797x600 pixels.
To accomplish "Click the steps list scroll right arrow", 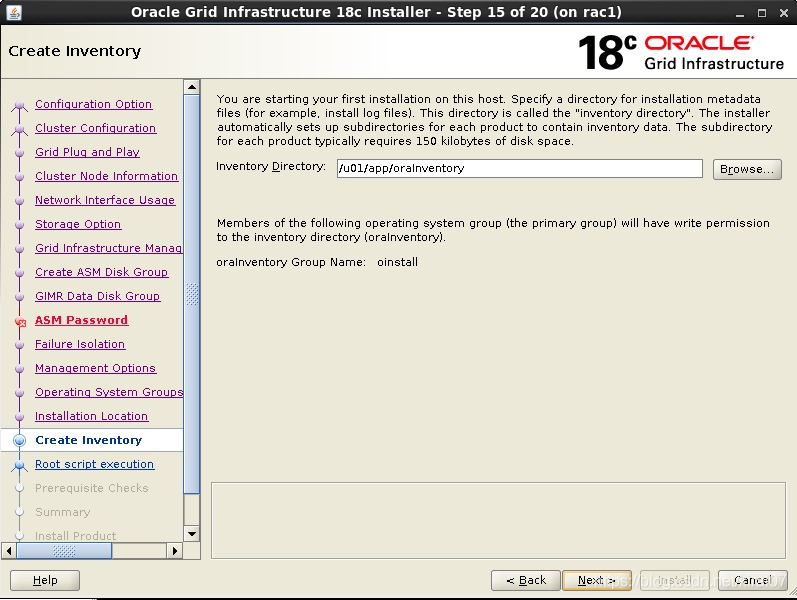I will click(x=175, y=551).
